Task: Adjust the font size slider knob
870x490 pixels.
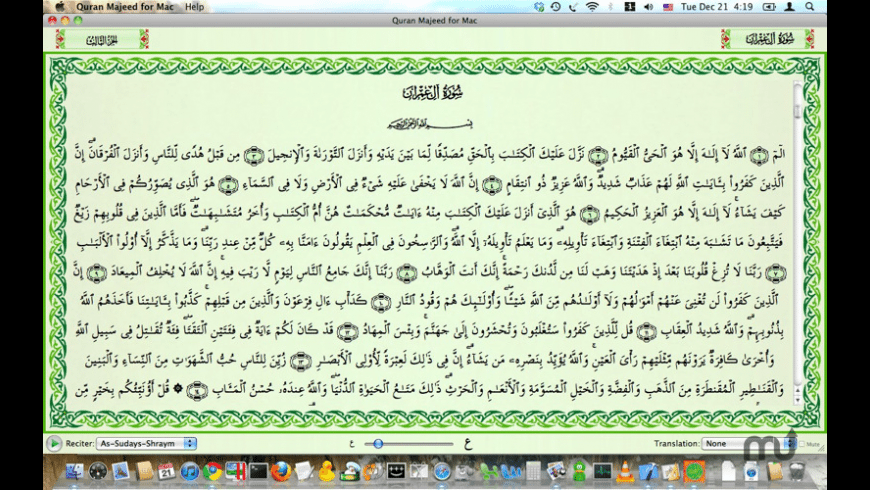Action: point(378,443)
